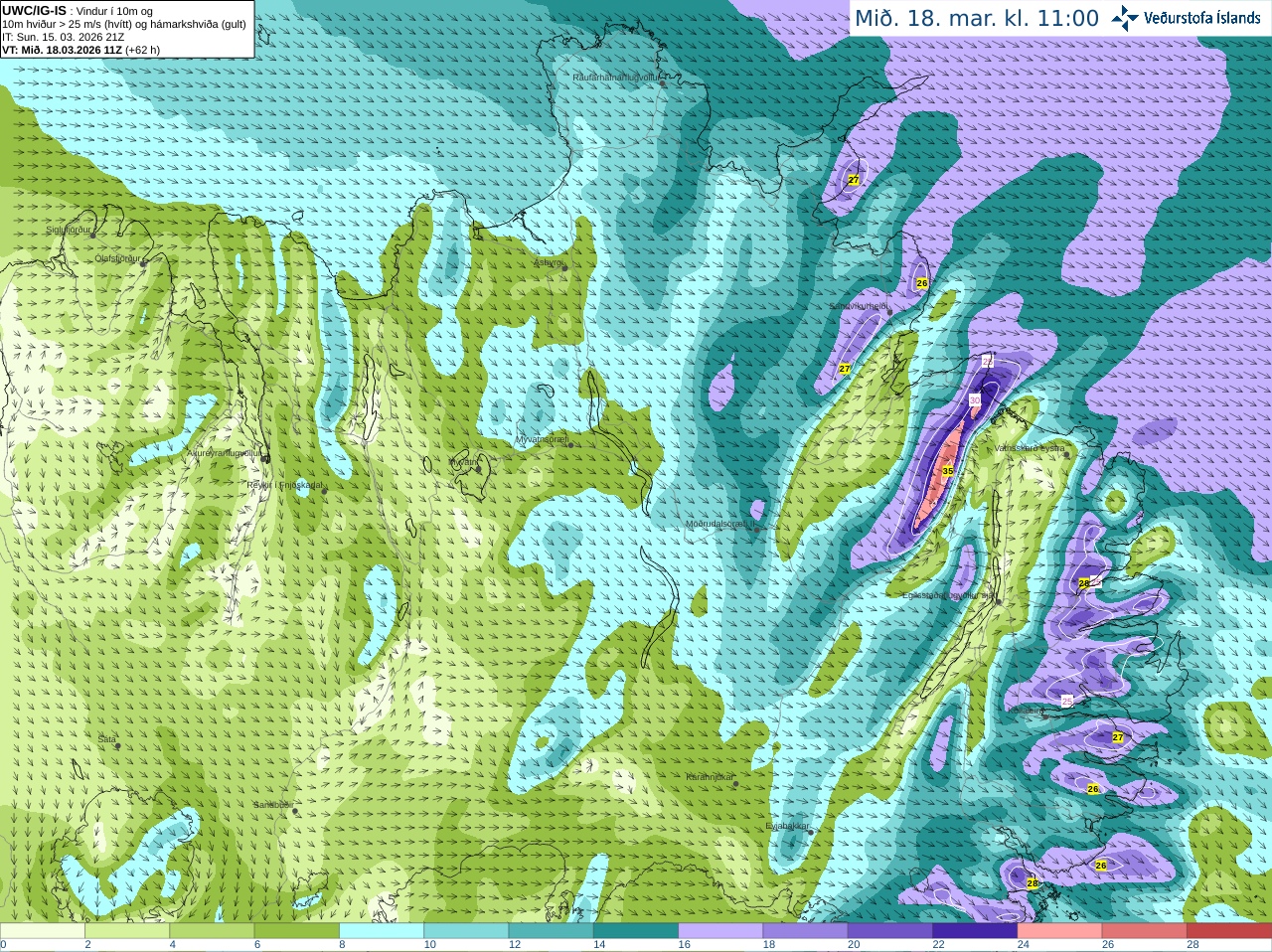The image size is (1272, 952).
Task: Click the Mývatnsöræfi station label
Action: pyautogui.click(x=542, y=438)
